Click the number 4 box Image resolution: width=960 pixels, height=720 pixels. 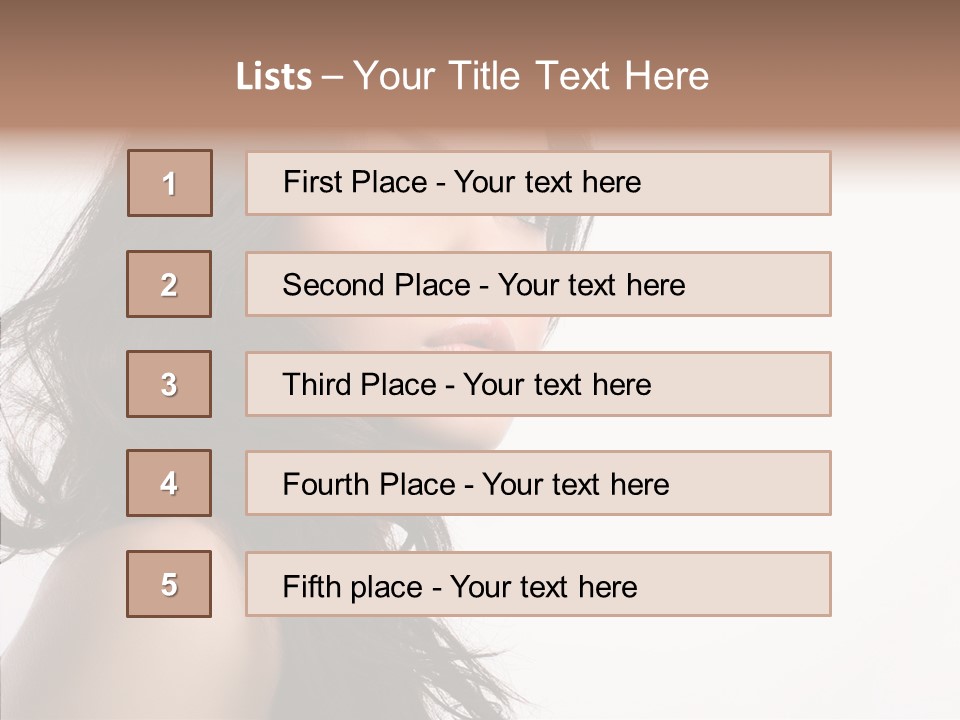[x=169, y=483]
